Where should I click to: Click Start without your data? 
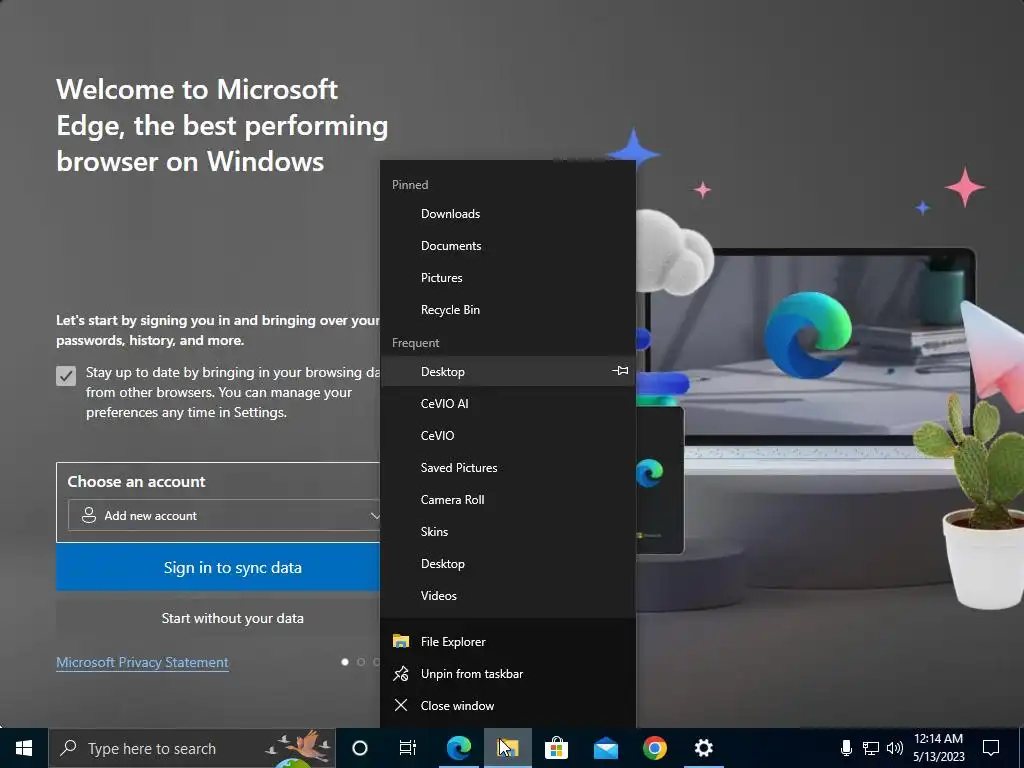pos(218,618)
